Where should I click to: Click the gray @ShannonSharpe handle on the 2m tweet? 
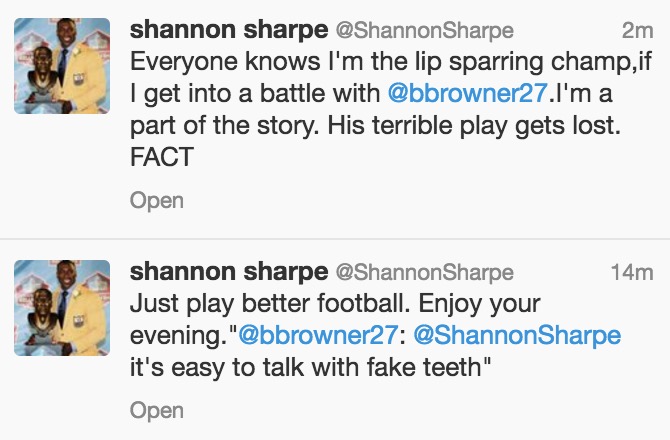pyautogui.click(x=424, y=31)
